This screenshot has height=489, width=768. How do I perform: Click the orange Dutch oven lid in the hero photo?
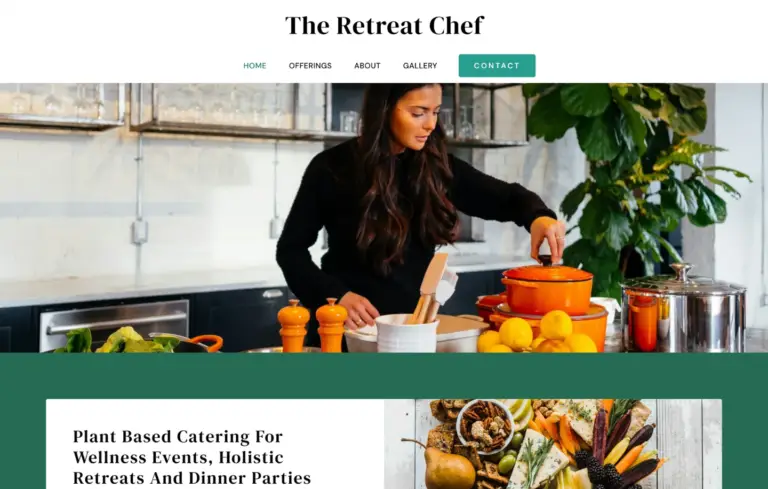[x=548, y=271]
